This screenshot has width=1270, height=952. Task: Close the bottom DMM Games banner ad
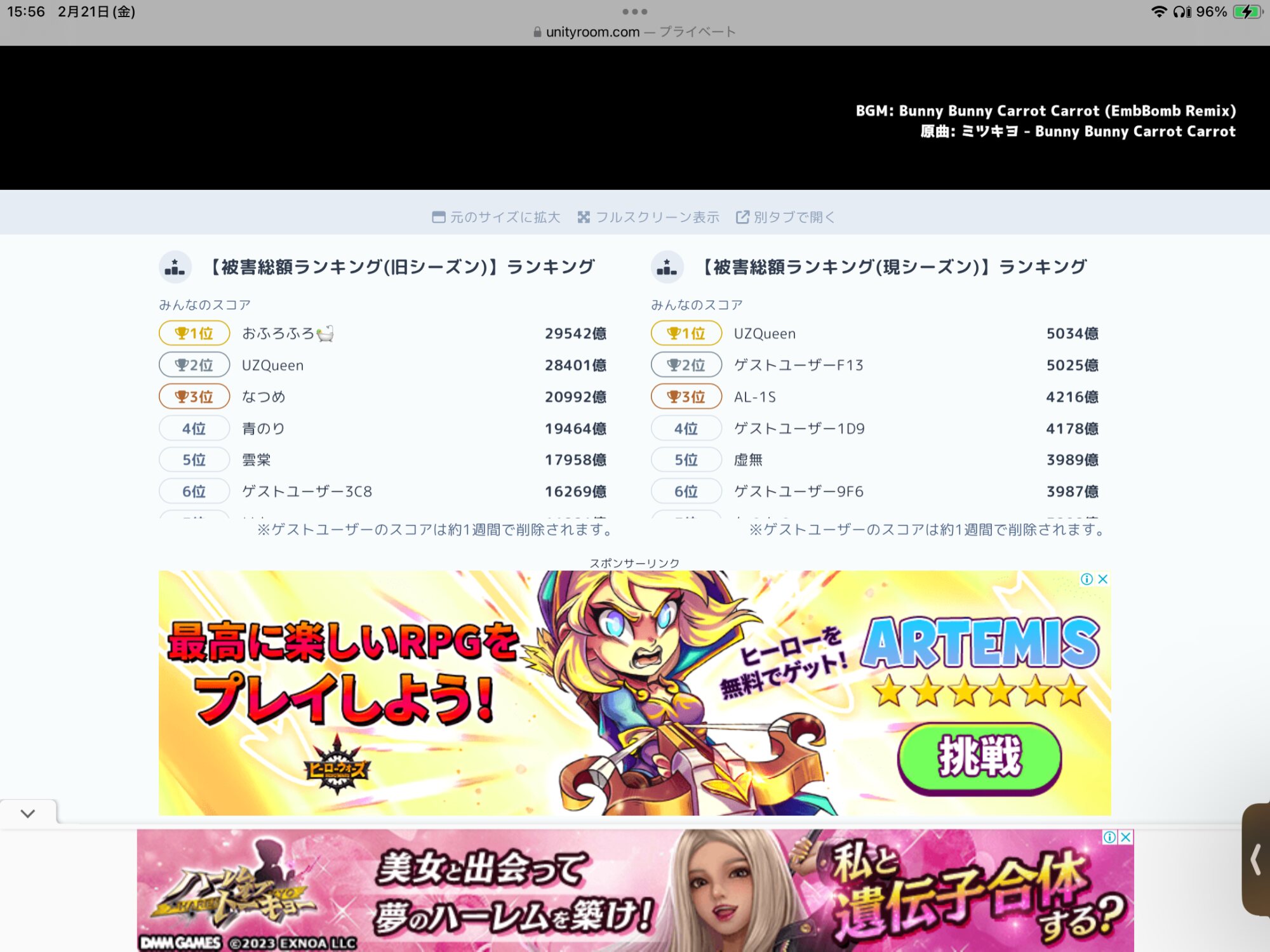click(1126, 837)
